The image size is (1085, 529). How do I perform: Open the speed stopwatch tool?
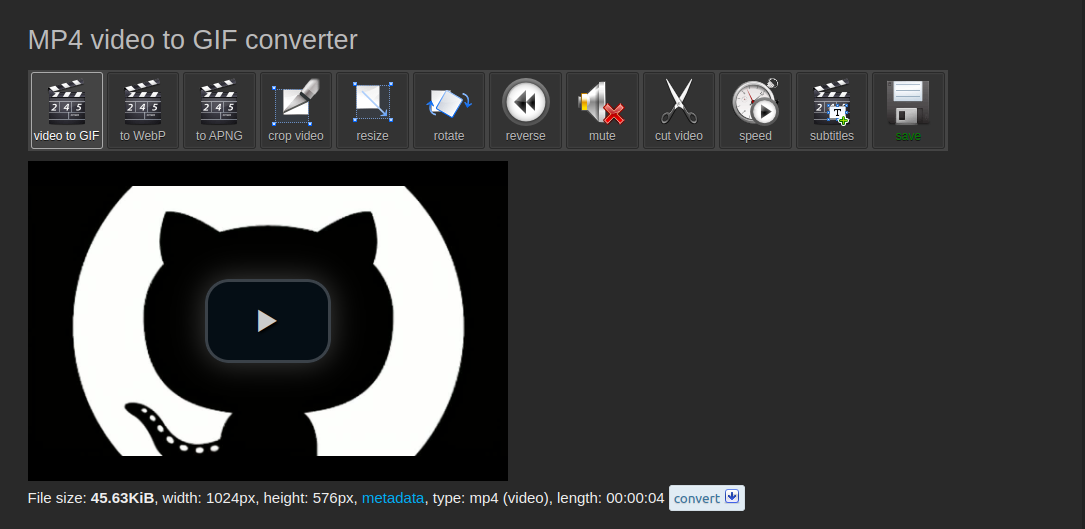click(755, 110)
